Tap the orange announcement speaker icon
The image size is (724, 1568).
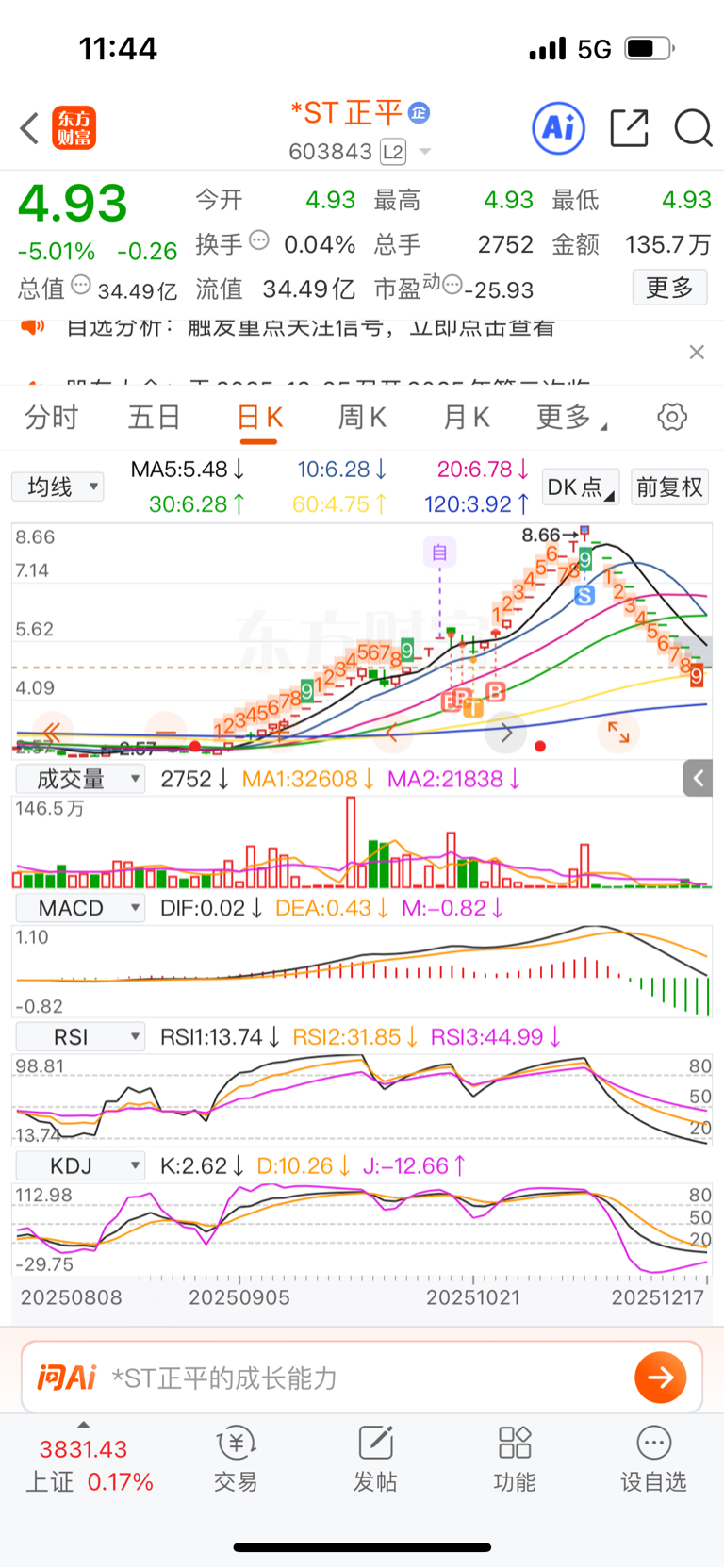coord(33,327)
